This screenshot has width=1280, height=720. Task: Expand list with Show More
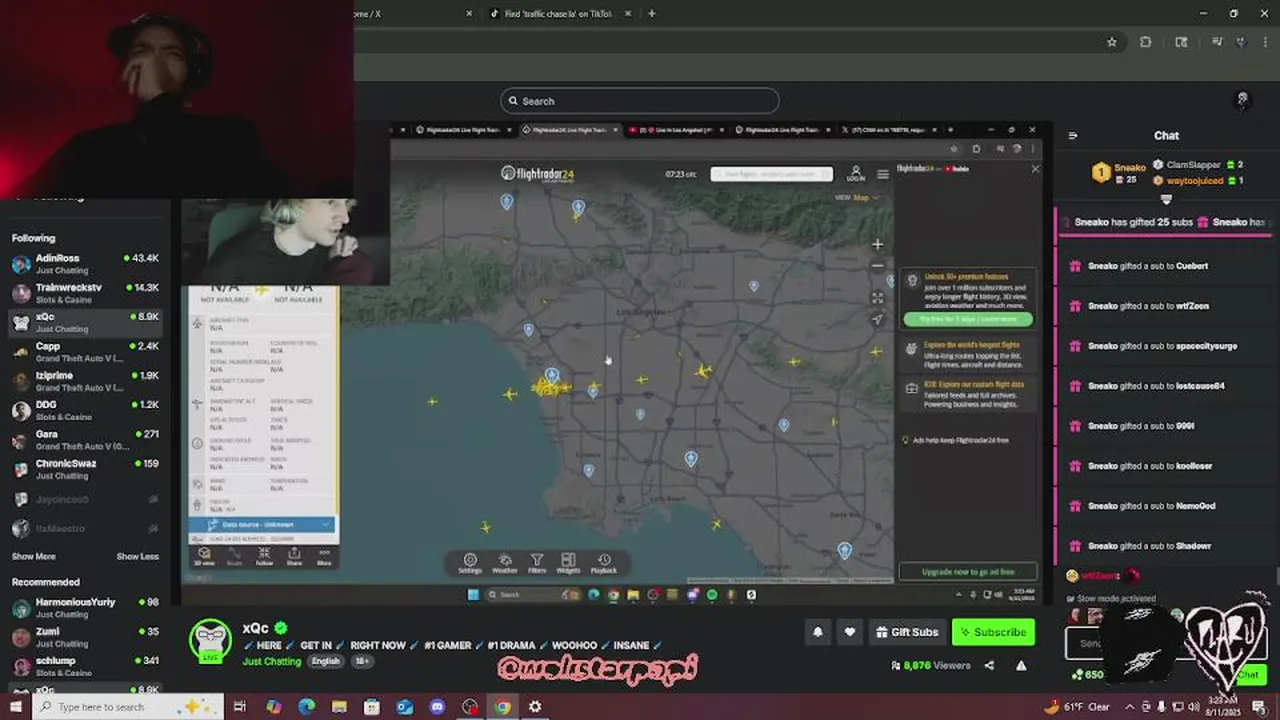pyautogui.click(x=33, y=556)
